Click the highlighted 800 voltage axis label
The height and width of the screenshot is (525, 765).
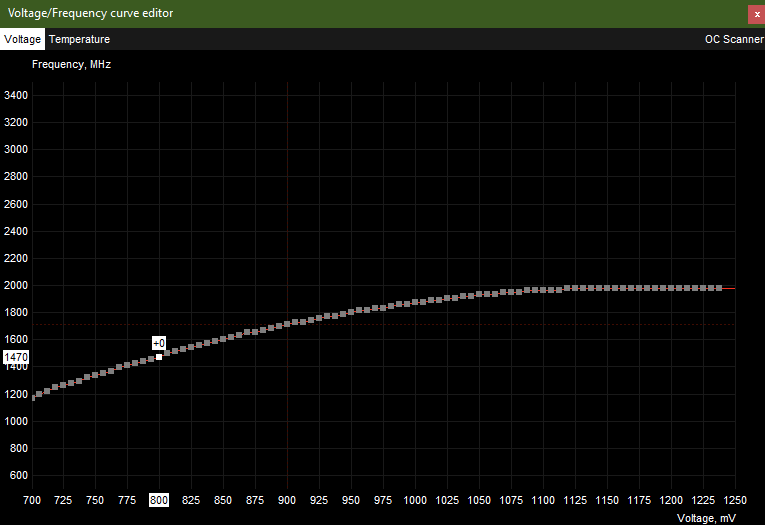(x=159, y=500)
